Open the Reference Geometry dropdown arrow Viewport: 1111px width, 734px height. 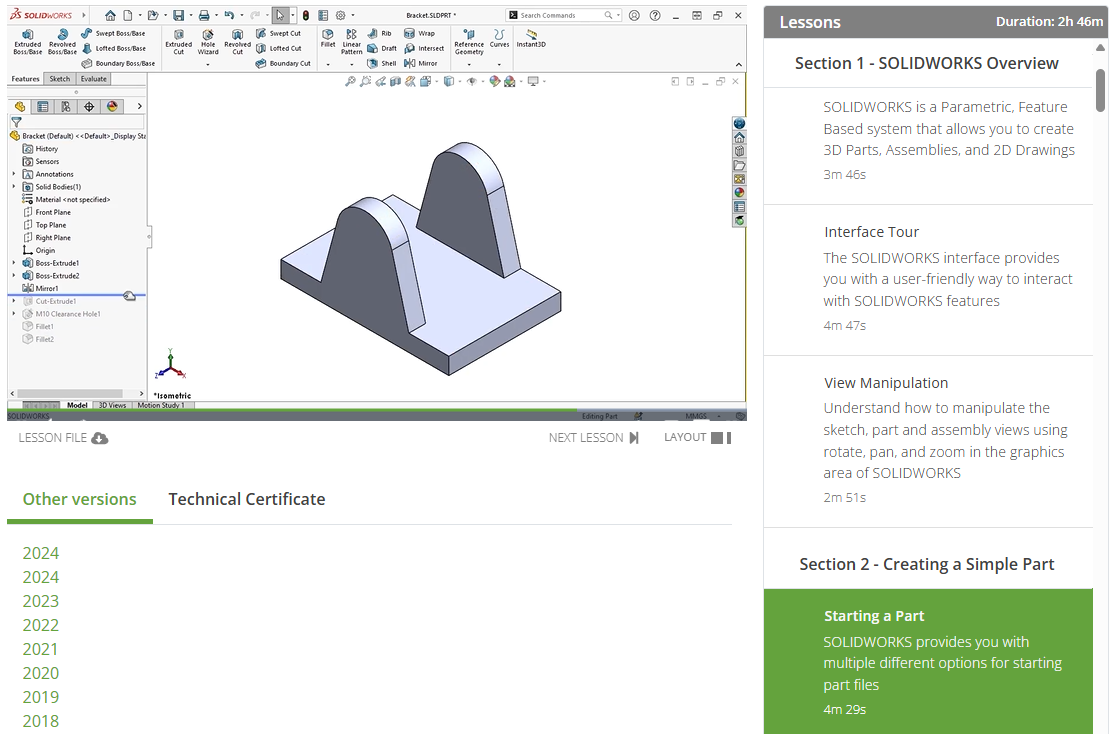click(469, 64)
